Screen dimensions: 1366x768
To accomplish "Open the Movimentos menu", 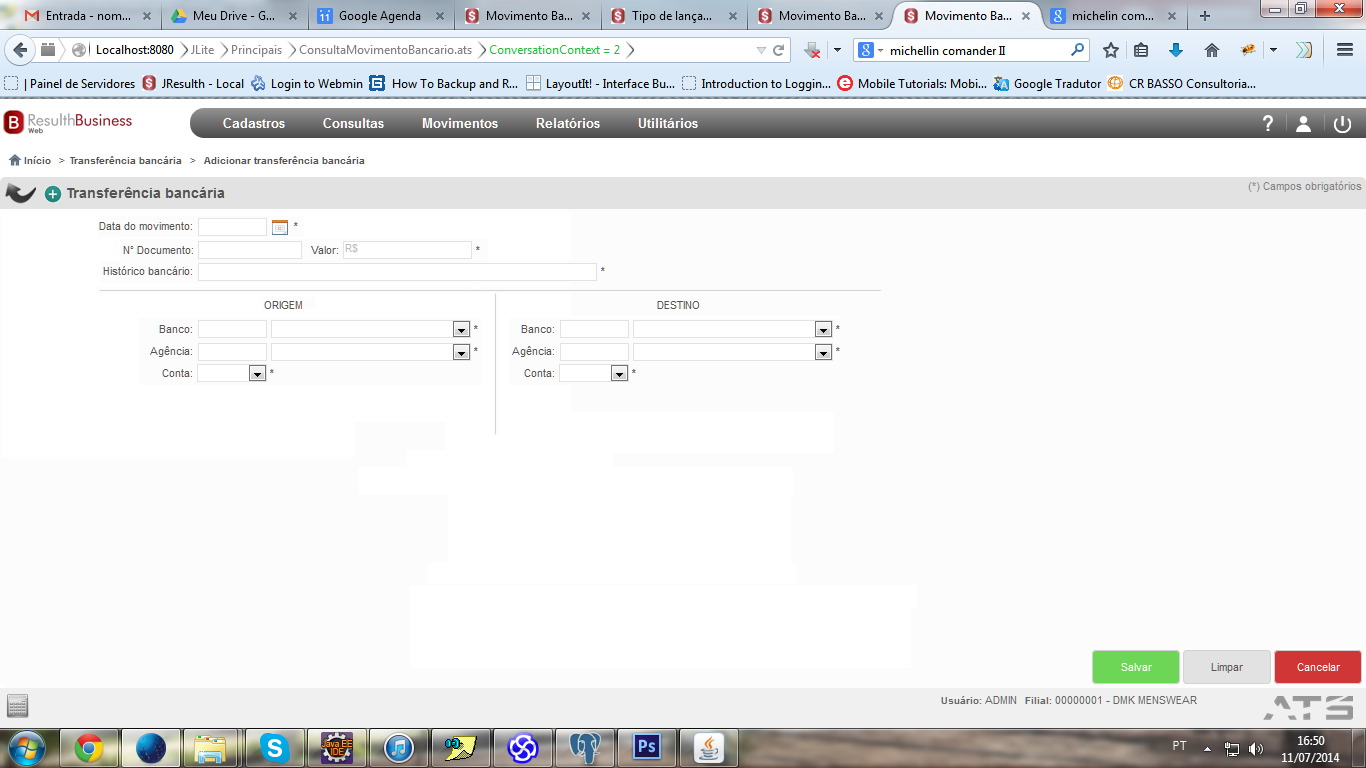I will pos(460,123).
